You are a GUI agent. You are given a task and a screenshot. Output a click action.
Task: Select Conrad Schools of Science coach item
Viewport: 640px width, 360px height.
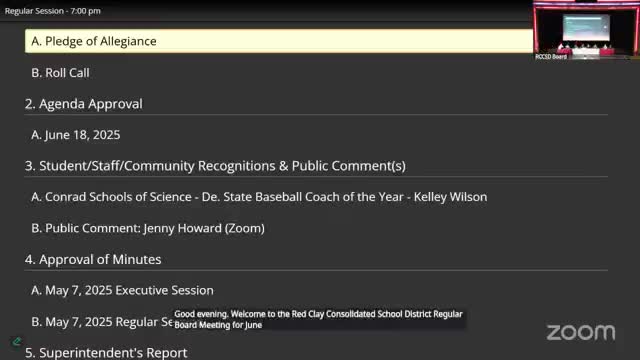[259, 197]
